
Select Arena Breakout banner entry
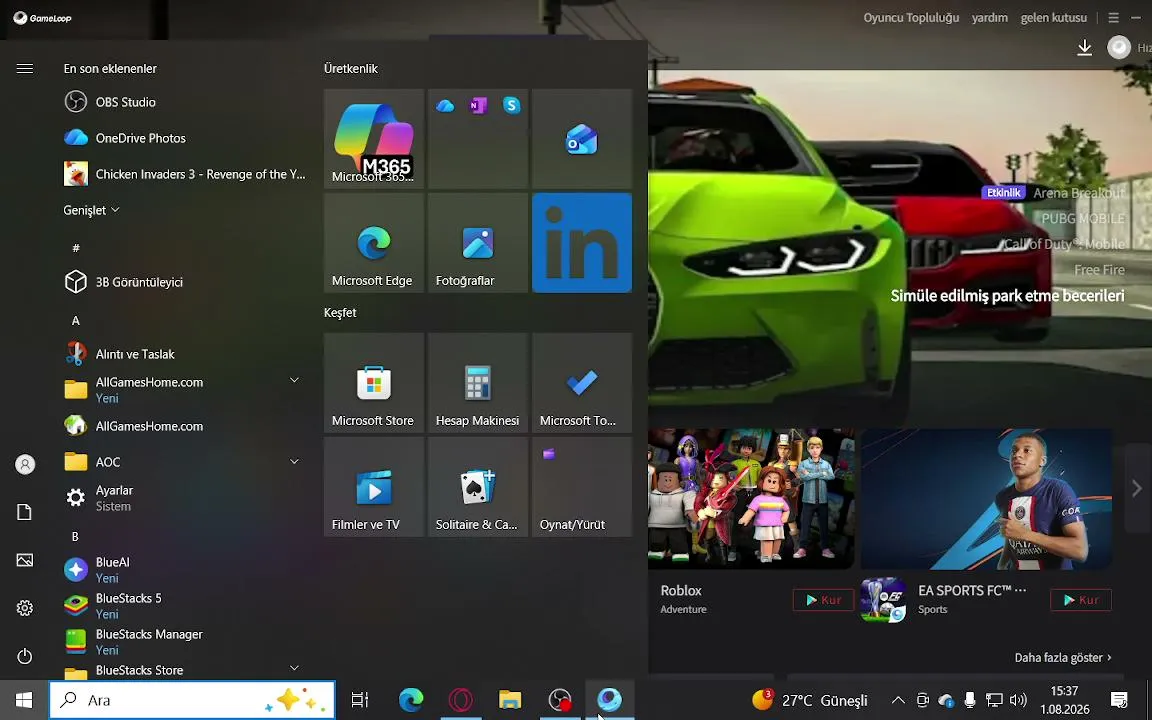point(1079,192)
